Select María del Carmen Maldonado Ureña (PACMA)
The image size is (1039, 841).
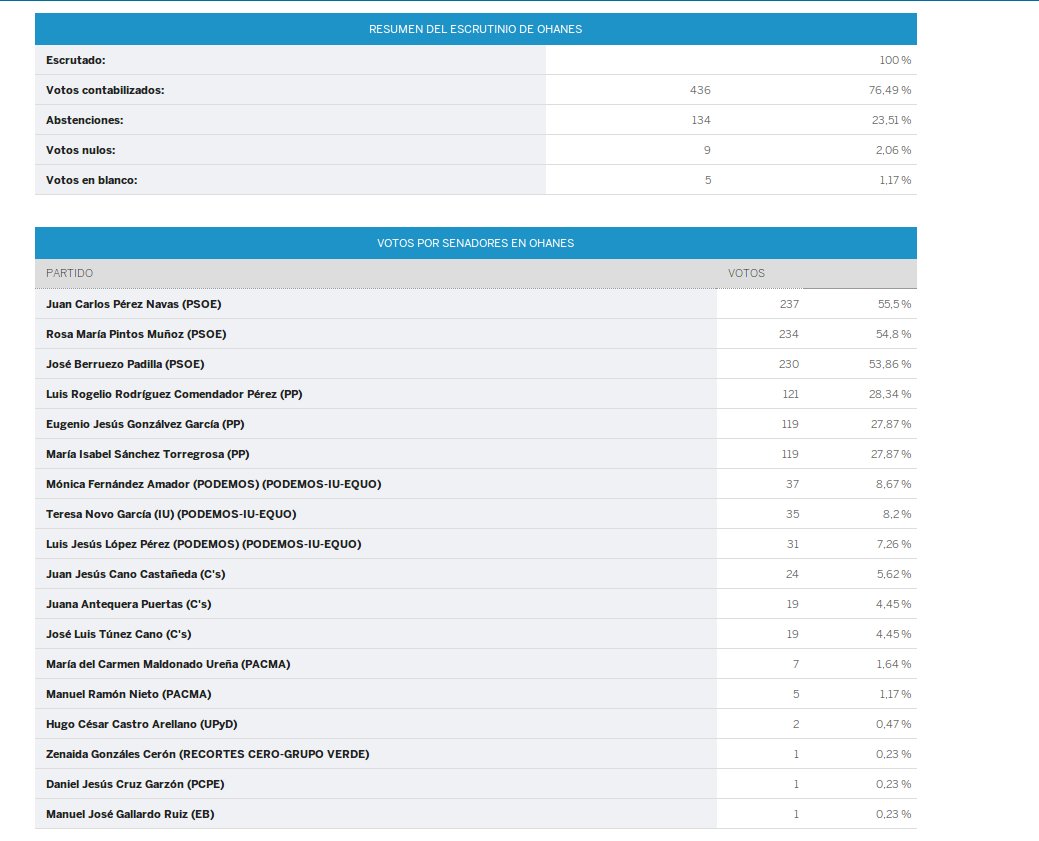168,664
